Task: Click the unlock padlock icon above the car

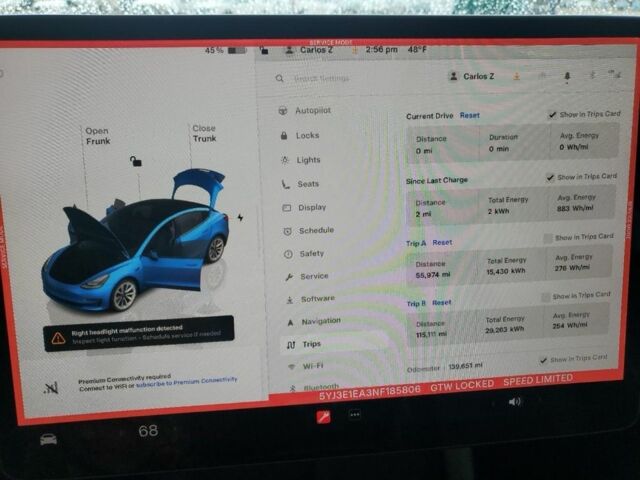Action: pyautogui.click(x=136, y=161)
